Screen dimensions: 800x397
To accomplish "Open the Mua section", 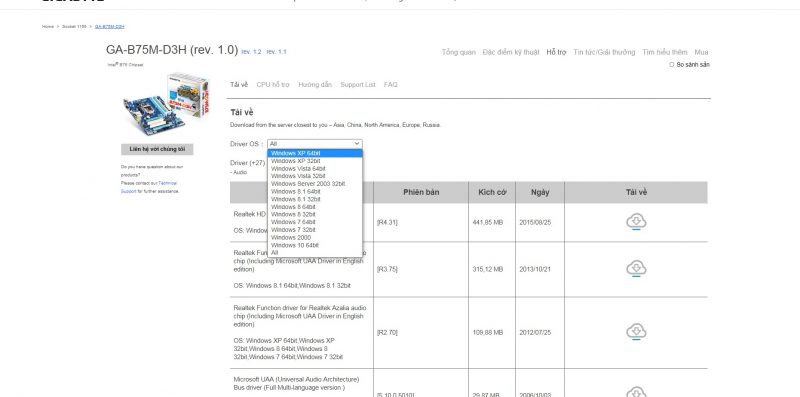I will coord(701,52).
